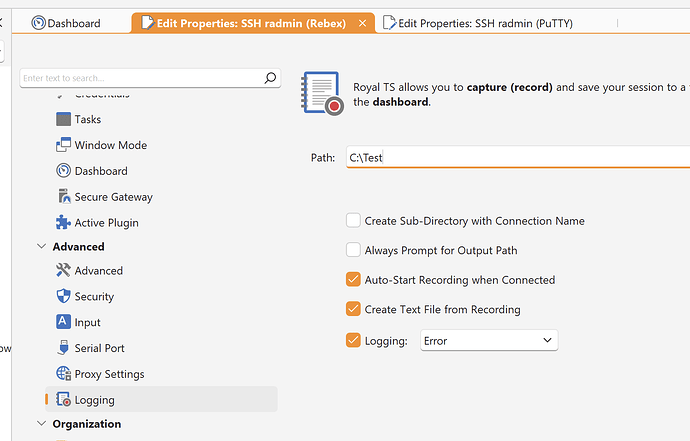Click the Serial Port plug icon
Viewport: 690px width, 441px height.
coord(64,349)
